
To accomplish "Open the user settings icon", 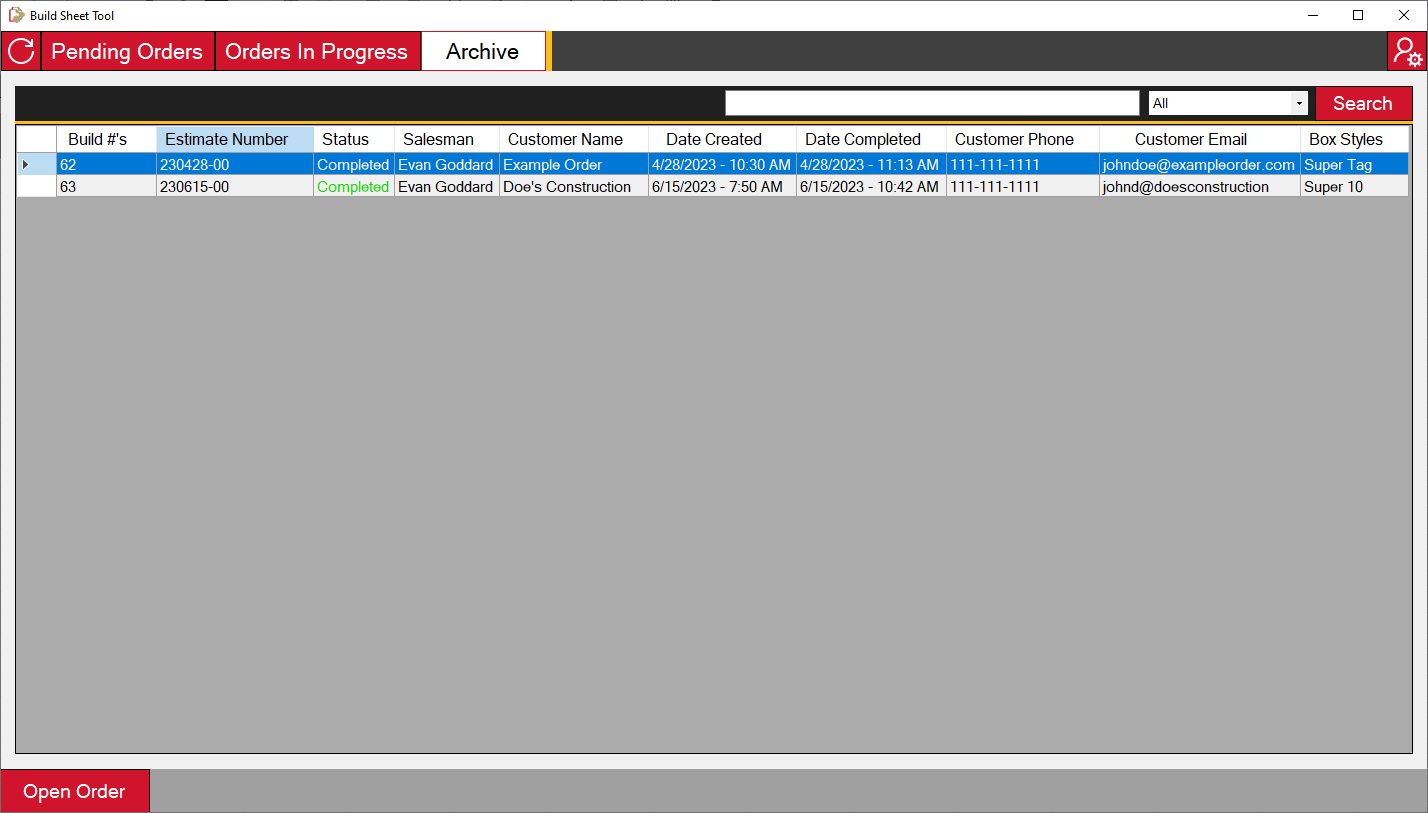I will pyautogui.click(x=1407, y=52).
